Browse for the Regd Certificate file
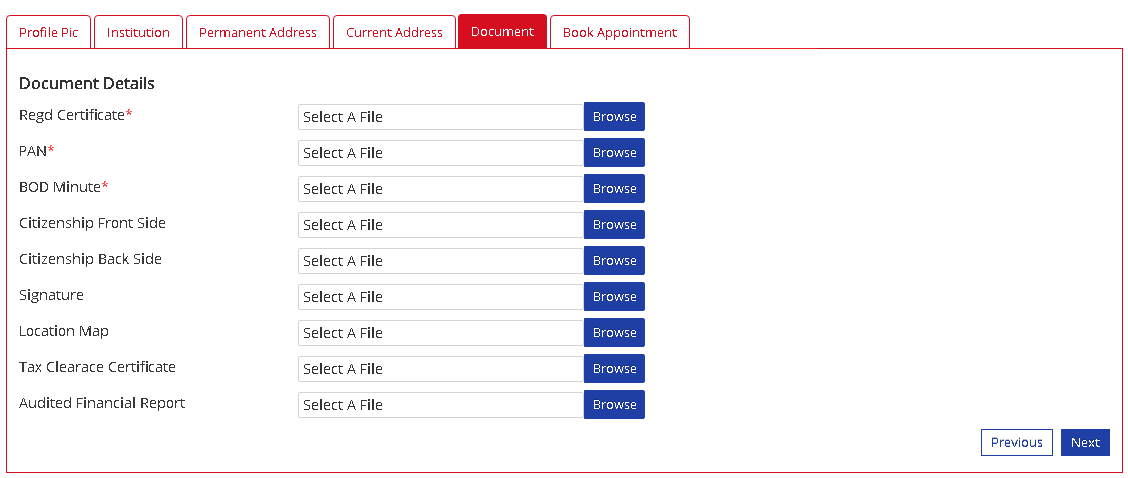This screenshot has height=478, width=1128. 614,117
